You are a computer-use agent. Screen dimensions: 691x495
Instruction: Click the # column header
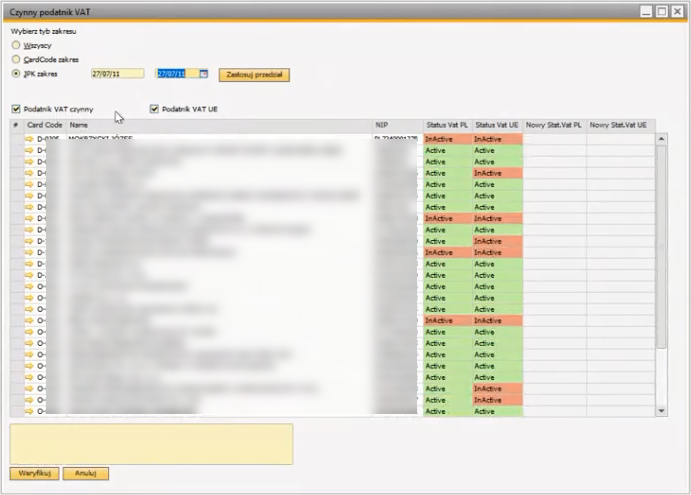16,125
